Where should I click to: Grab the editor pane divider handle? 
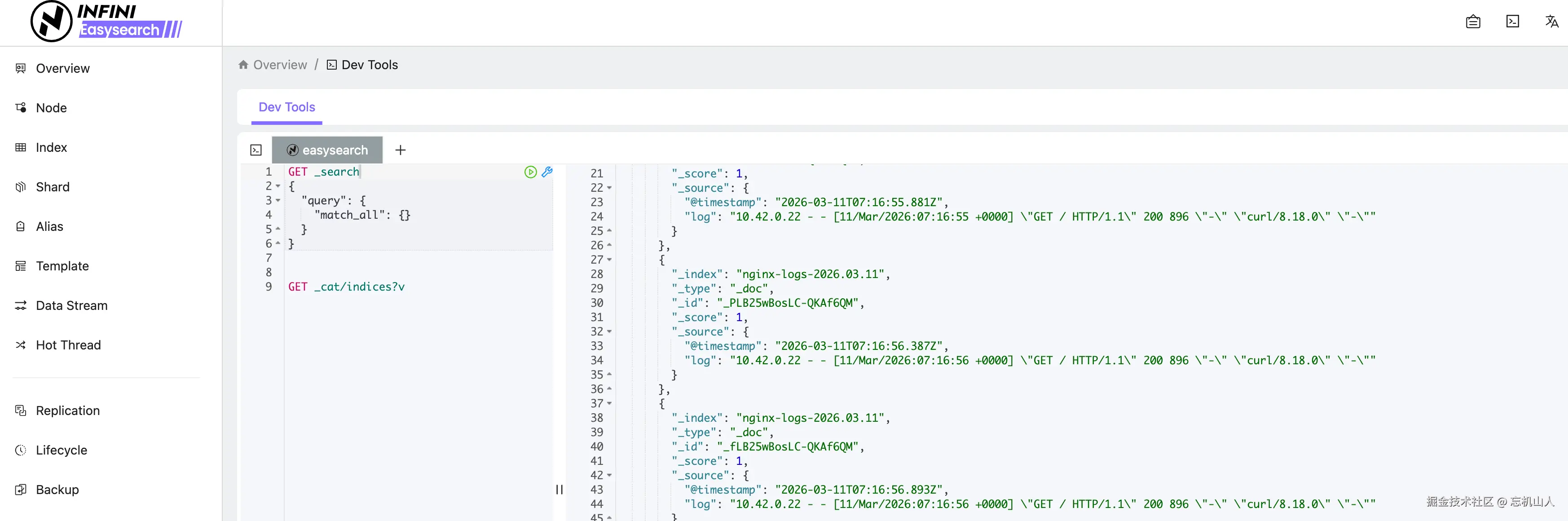pyautogui.click(x=559, y=490)
